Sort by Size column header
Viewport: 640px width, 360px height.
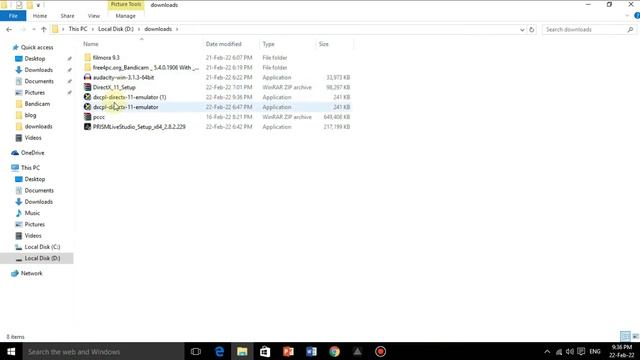coord(324,44)
